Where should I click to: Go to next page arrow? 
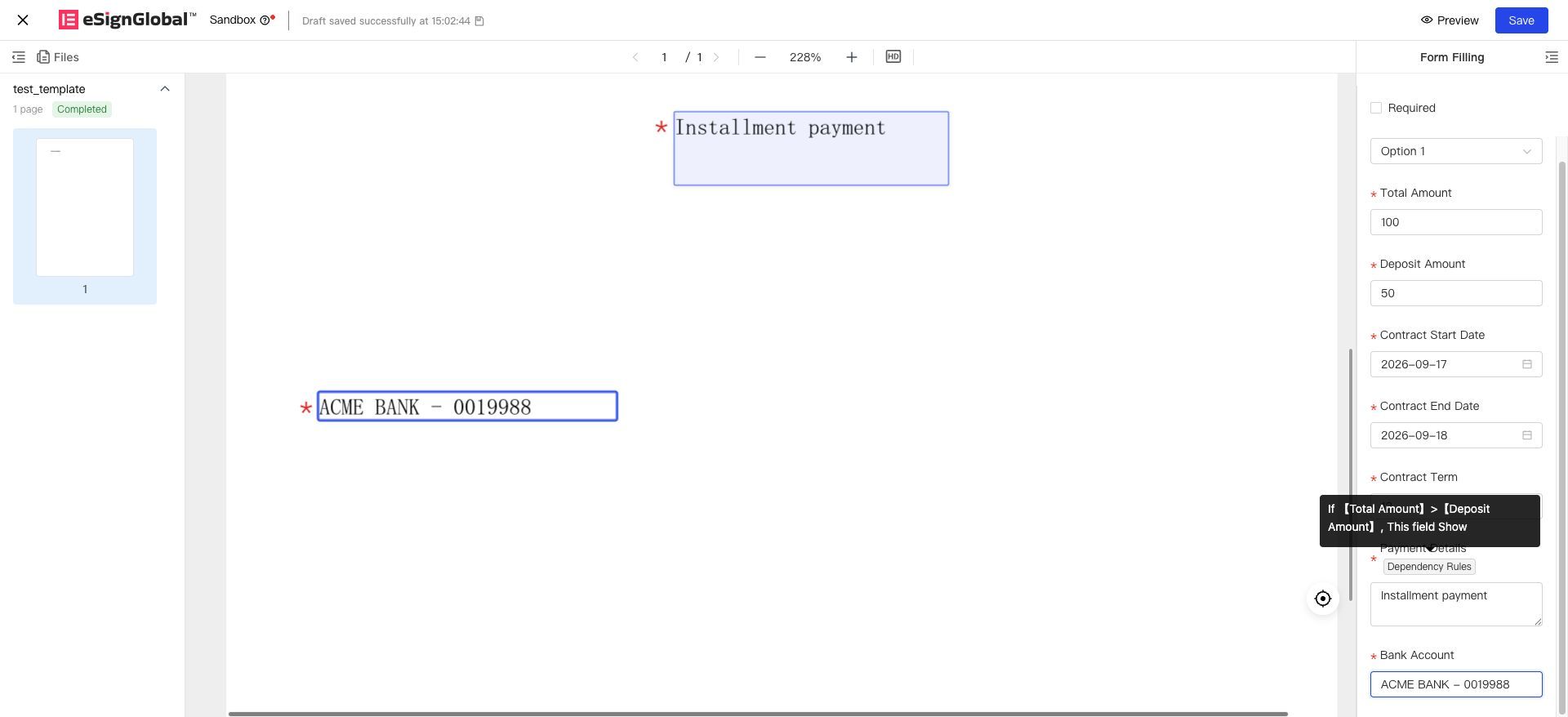pos(717,57)
